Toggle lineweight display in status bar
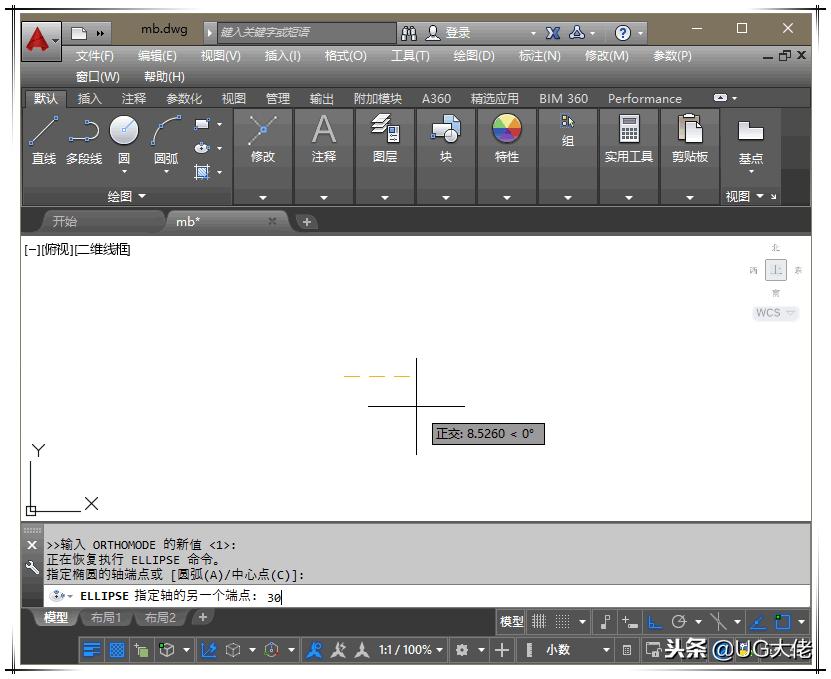The image size is (831, 679). click(x=92, y=650)
